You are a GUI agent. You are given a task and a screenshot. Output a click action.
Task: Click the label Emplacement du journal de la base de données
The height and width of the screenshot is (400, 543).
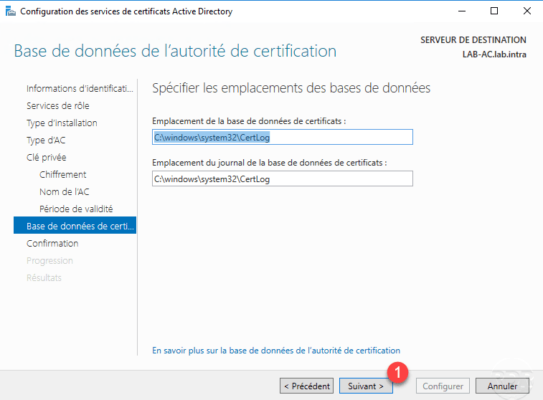(x=269, y=162)
